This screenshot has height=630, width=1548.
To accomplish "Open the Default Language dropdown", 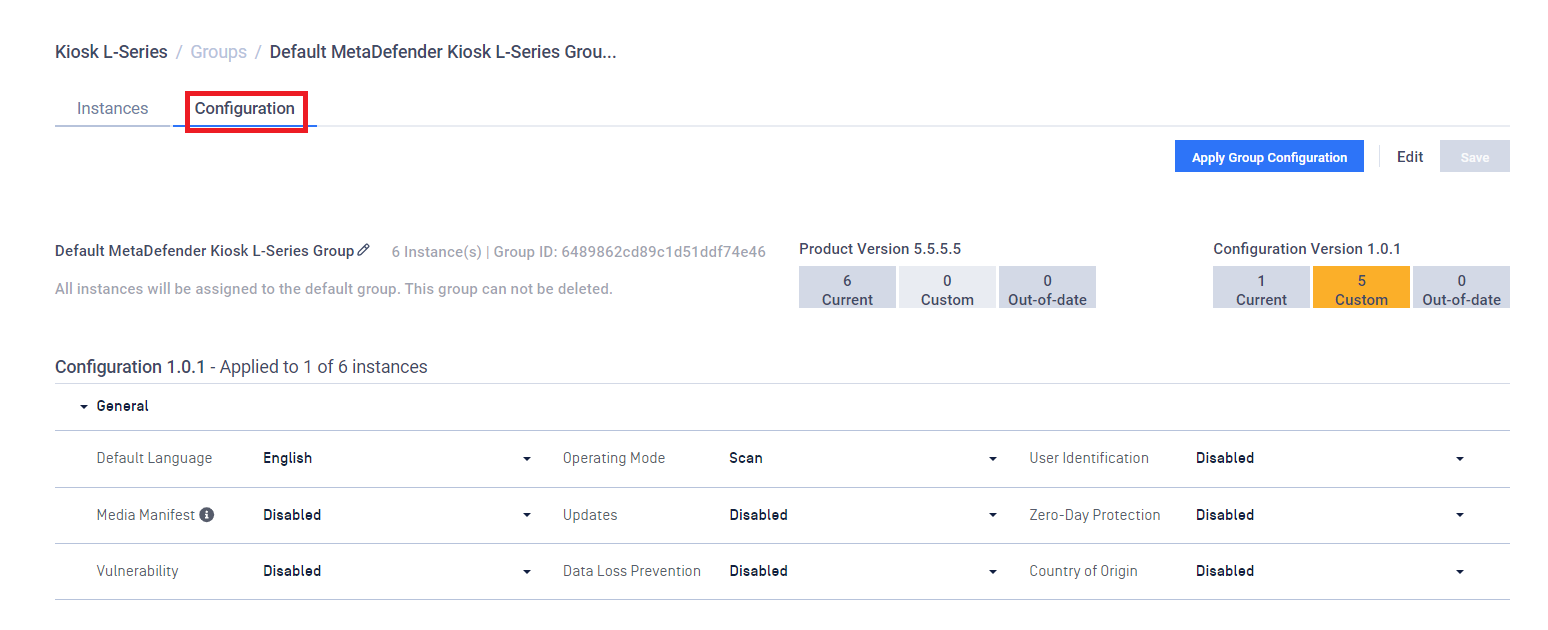I will pyautogui.click(x=397, y=459).
